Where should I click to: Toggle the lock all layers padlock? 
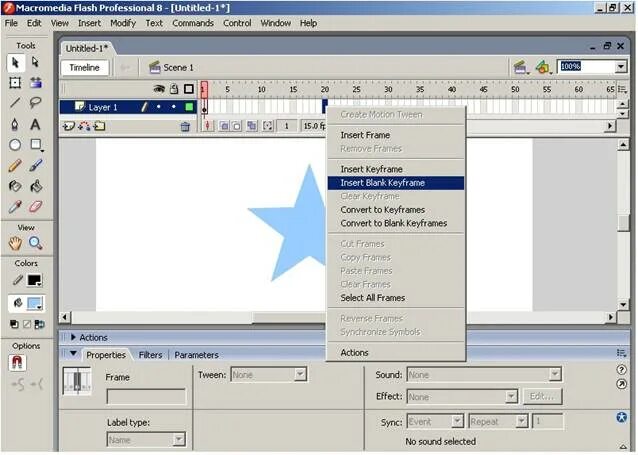174,89
